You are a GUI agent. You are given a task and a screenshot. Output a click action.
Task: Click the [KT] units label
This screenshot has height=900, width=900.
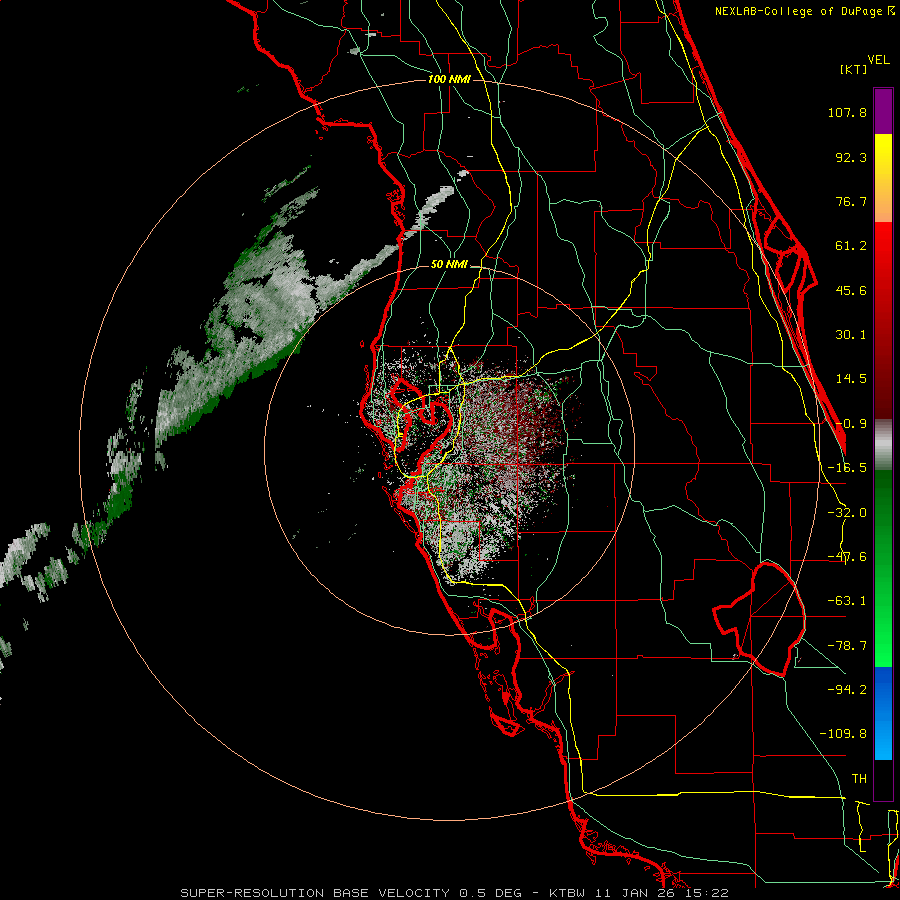(x=853, y=69)
